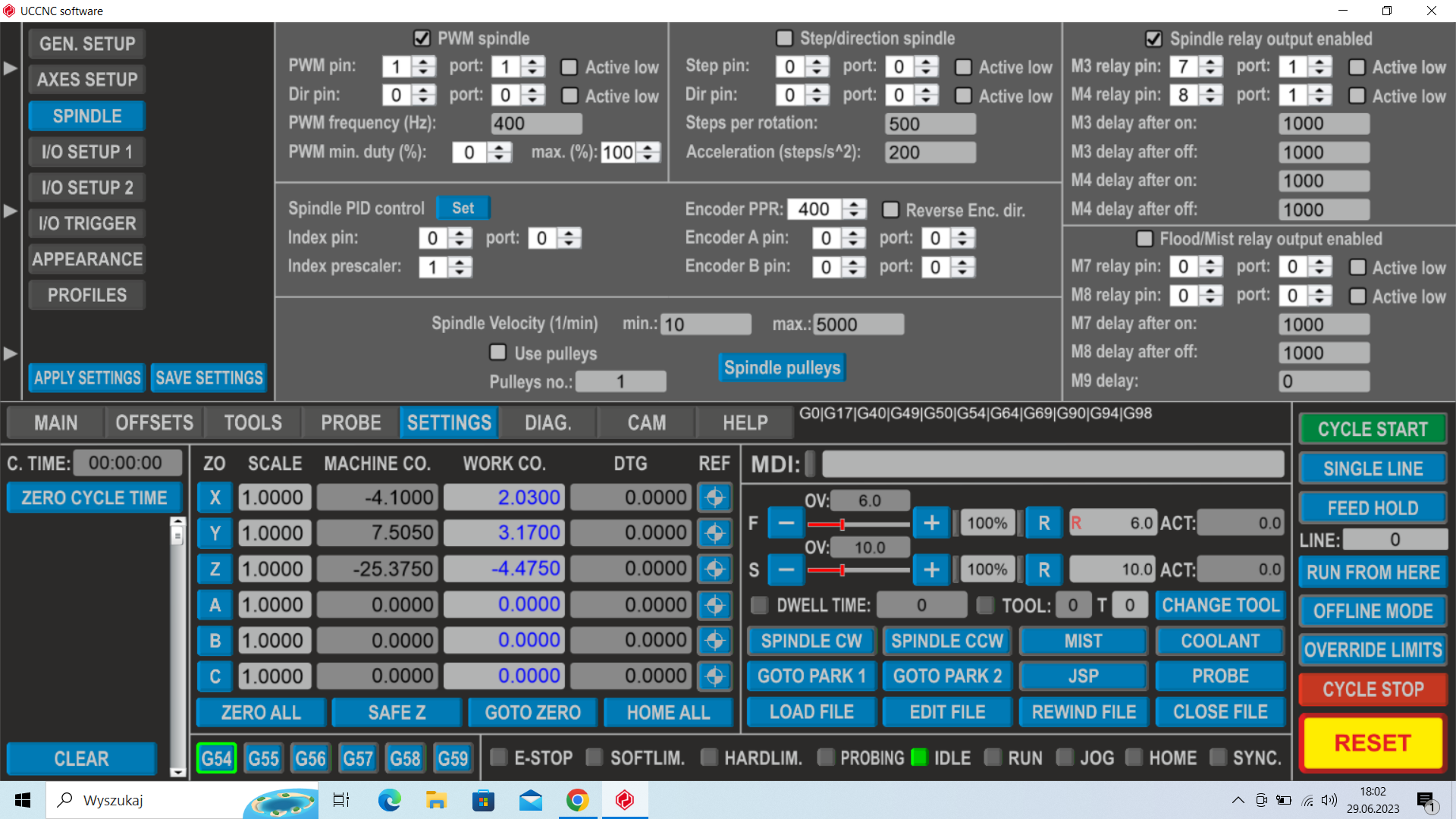
Task: Switch to the DIAG. tab
Action: pyautogui.click(x=548, y=423)
